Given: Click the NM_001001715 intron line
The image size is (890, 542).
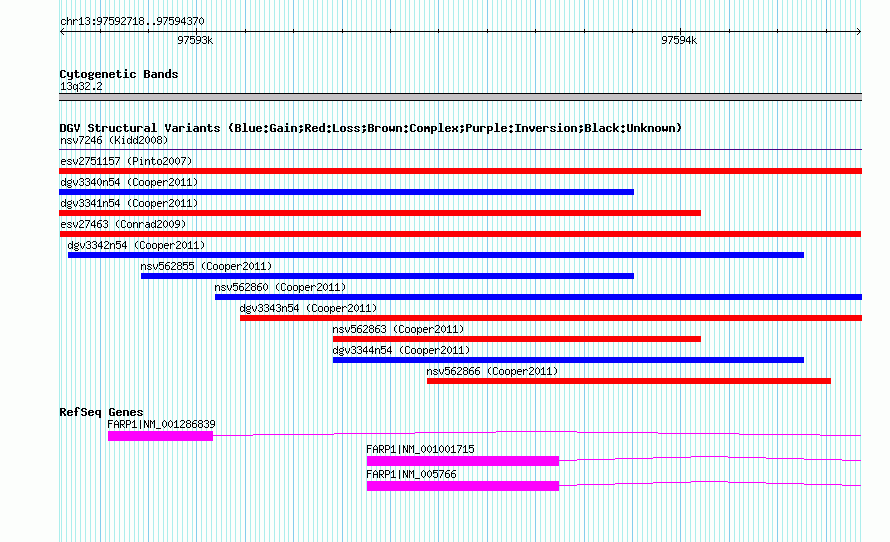Looking at the screenshot, I should click(710, 457).
